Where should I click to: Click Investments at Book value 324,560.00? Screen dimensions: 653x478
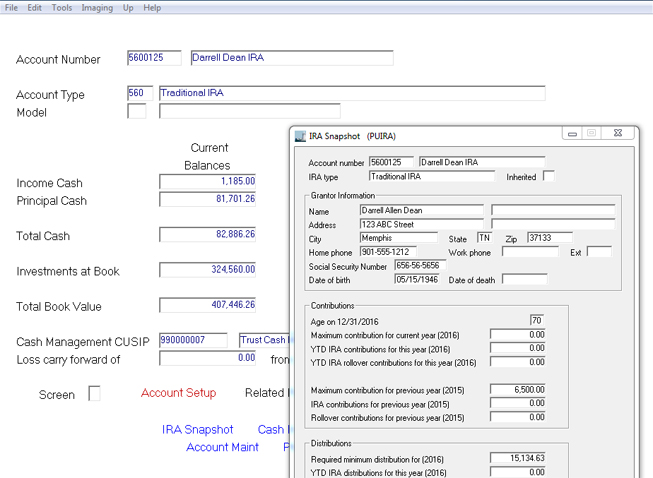pyautogui.click(x=207, y=269)
